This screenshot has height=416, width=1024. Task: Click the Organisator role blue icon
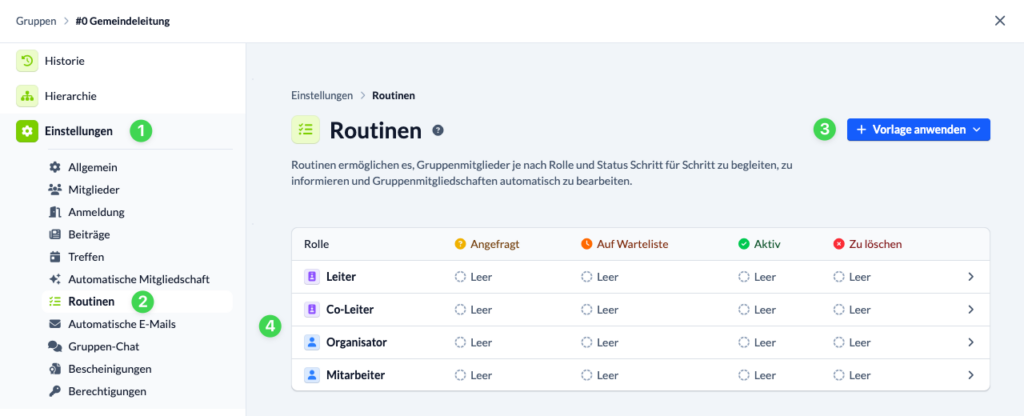click(x=312, y=342)
